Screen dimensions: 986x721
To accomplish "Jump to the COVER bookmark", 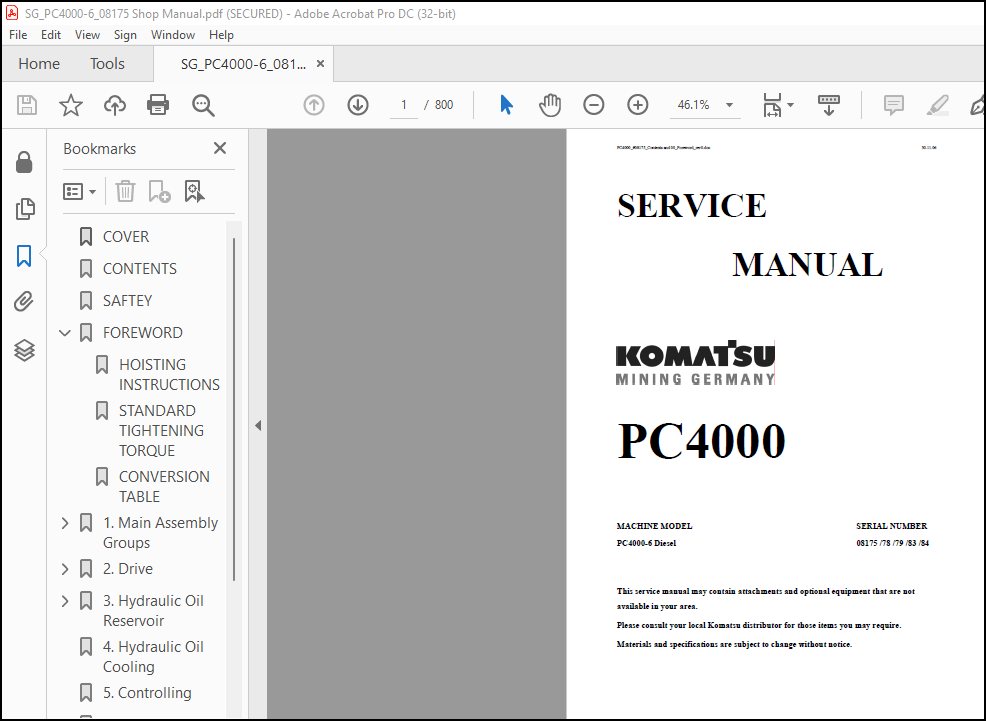I will click(126, 237).
